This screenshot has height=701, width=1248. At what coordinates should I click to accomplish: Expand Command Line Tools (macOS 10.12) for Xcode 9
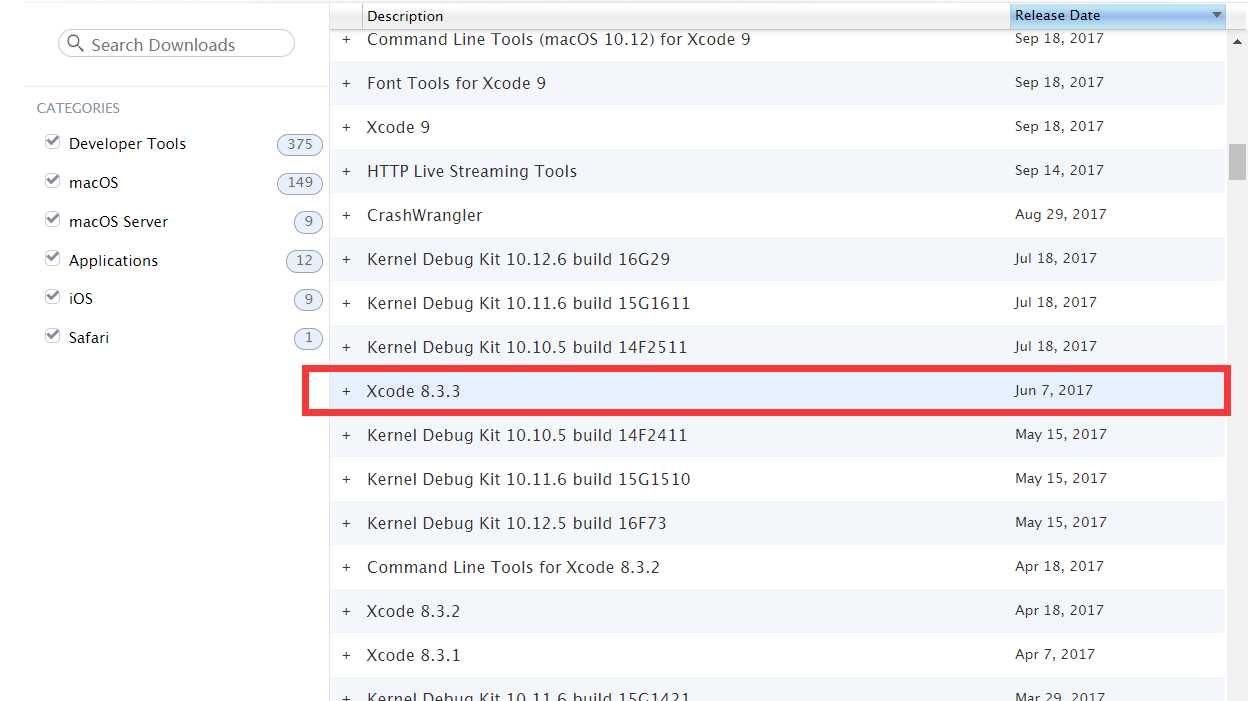pyautogui.click(x=346, y=39)
